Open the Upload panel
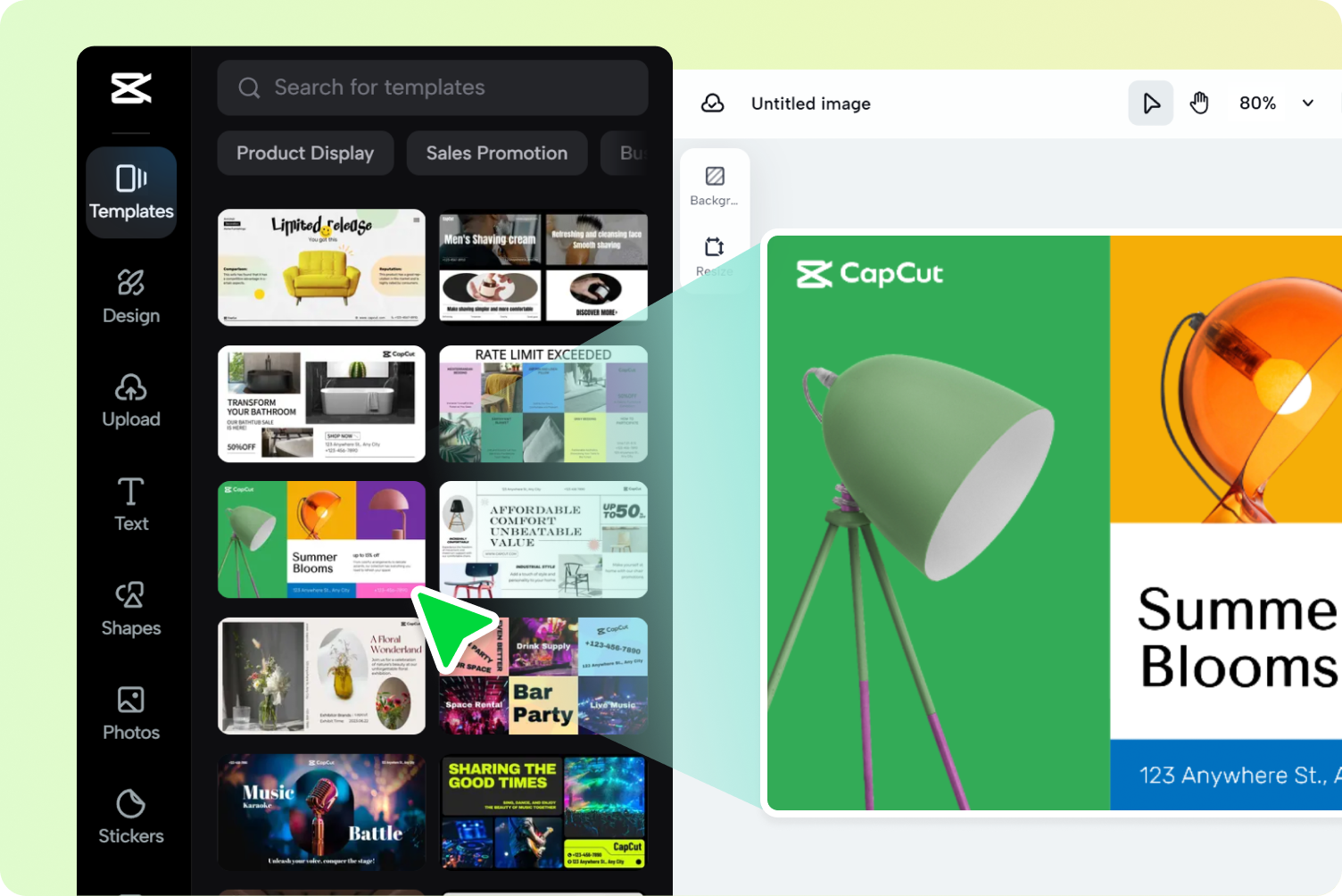This screenshot has height=896, width=1342. tap(131, 401)
